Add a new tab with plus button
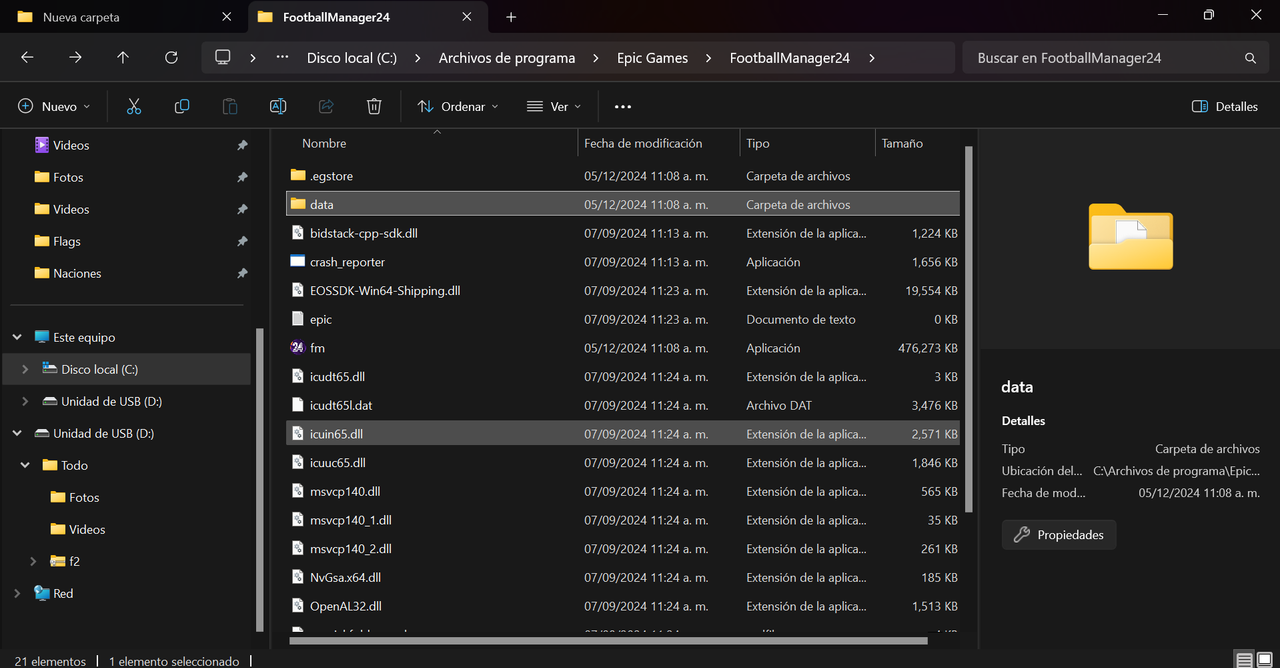1280x668 pixels. tap(511, 17)
